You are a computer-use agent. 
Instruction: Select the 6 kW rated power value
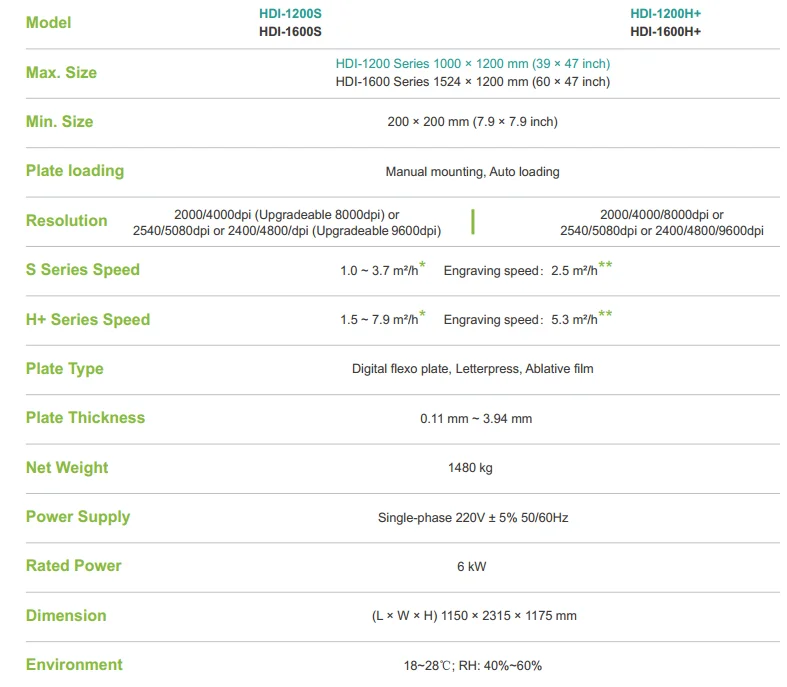(471, 566)
